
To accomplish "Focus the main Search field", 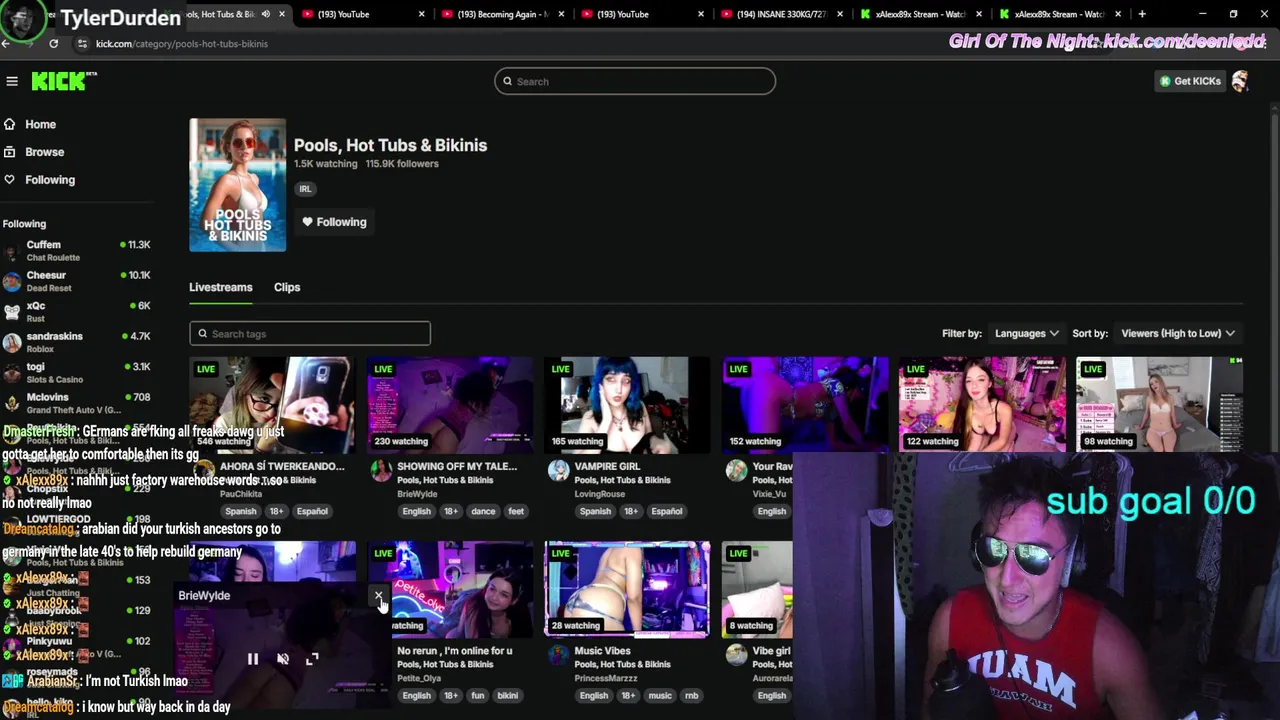I will click(635, 81).
